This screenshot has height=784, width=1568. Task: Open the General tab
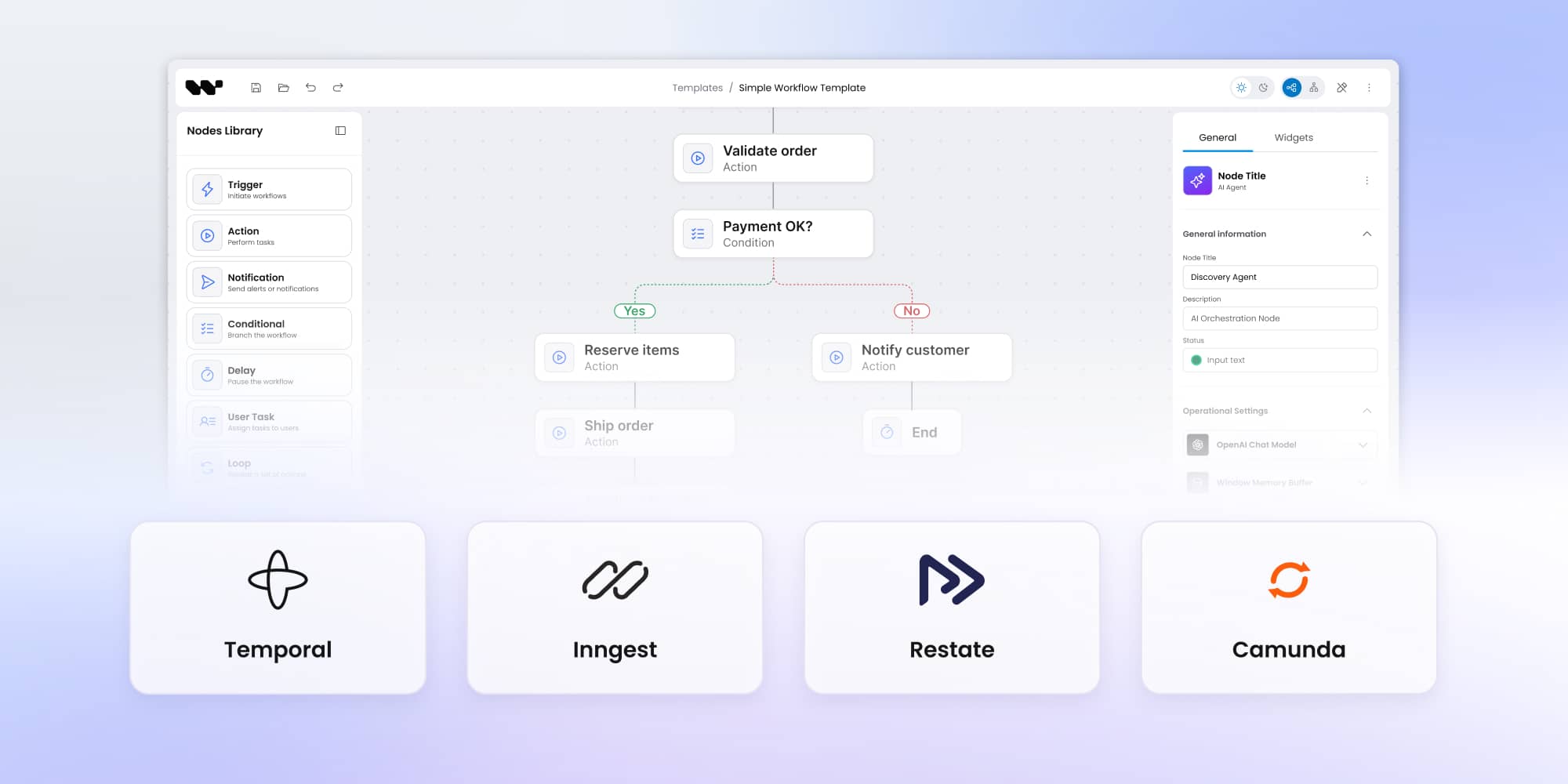click(x=1218, y=138)
